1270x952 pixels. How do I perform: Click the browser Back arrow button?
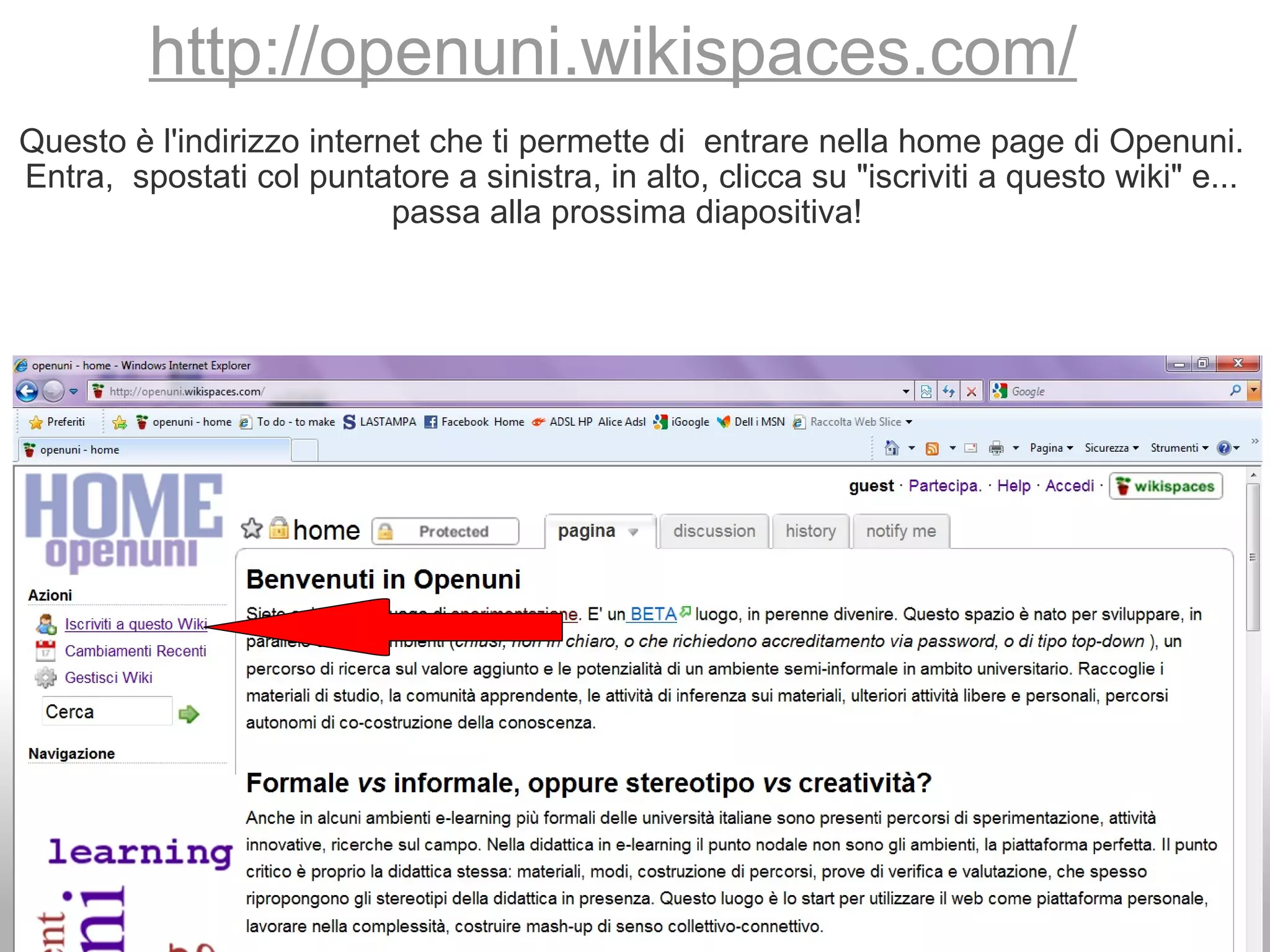(x=27, y=391)
